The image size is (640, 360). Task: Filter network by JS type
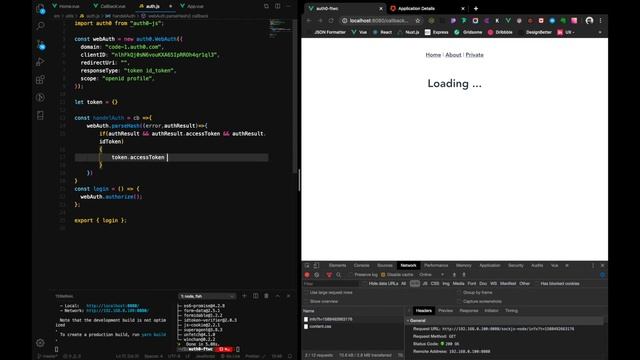coord(425,284)
